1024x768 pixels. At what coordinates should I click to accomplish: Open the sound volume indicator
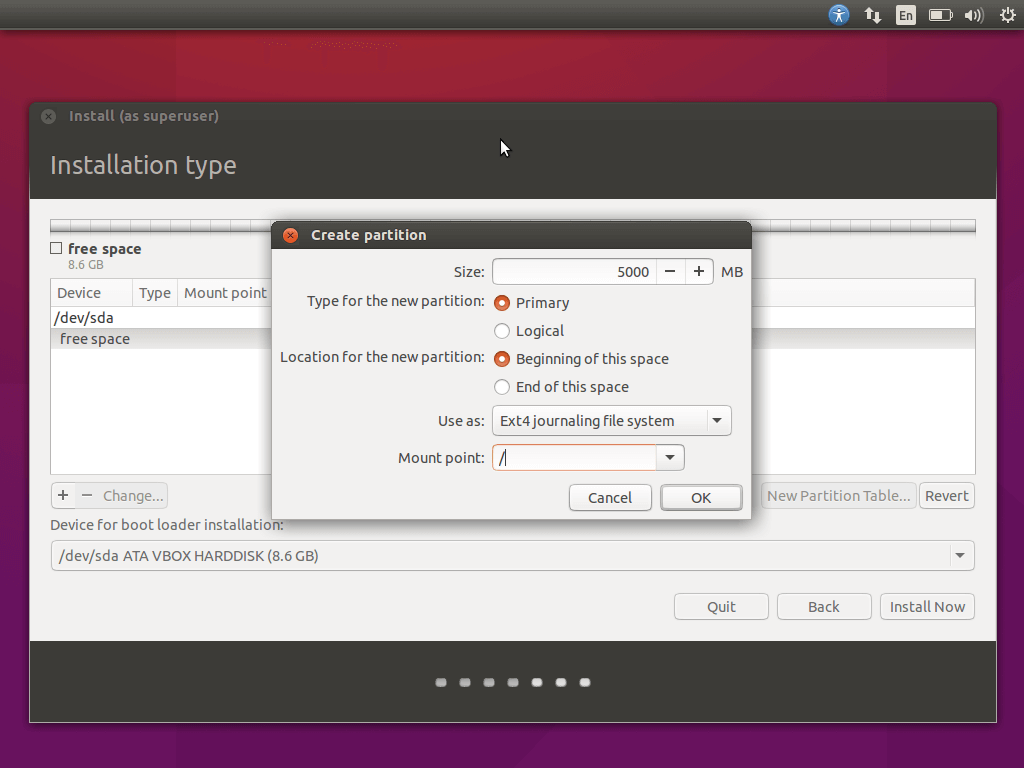tap(973, 15)
